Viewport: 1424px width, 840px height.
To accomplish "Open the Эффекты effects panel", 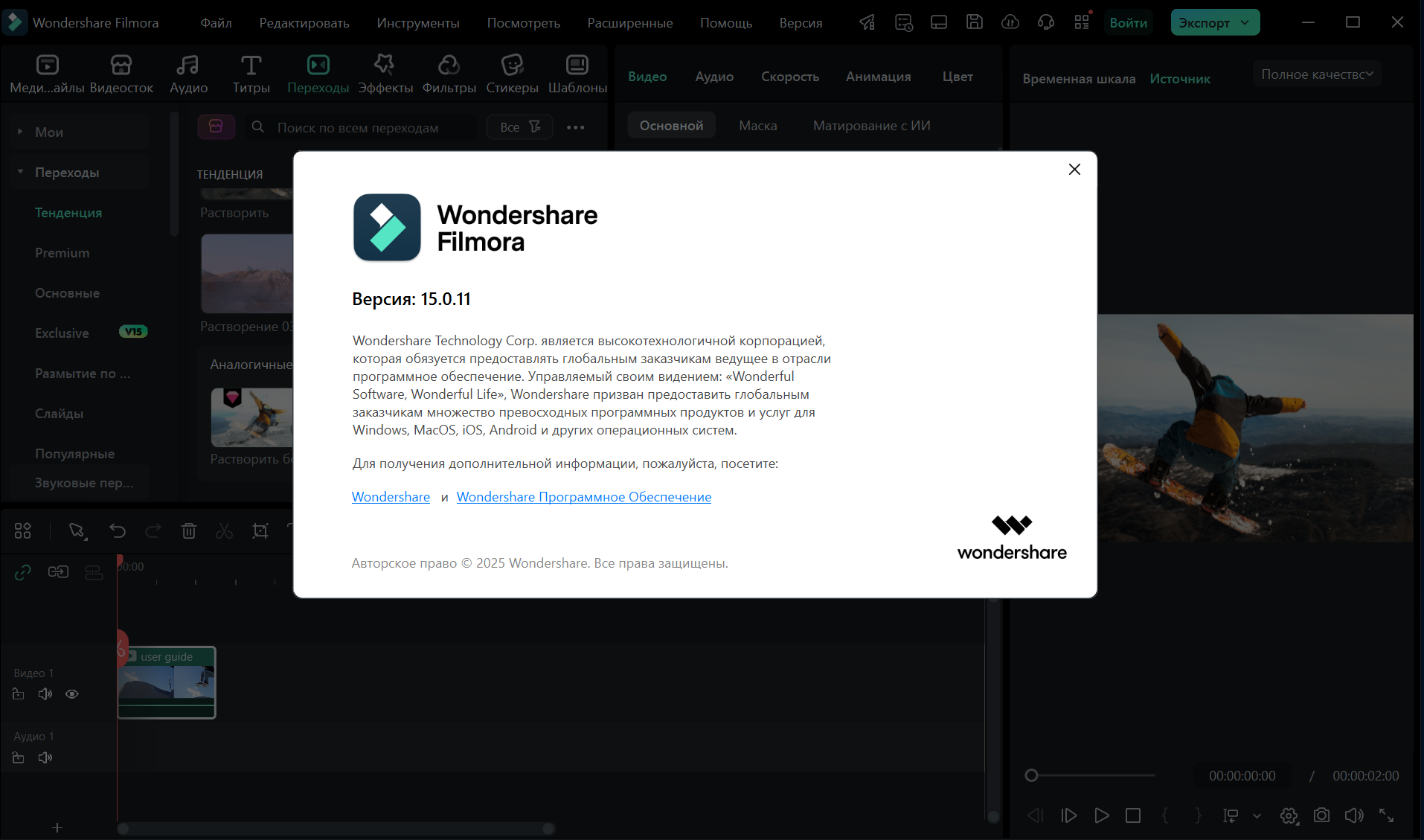I will click(x=385, y=74).
